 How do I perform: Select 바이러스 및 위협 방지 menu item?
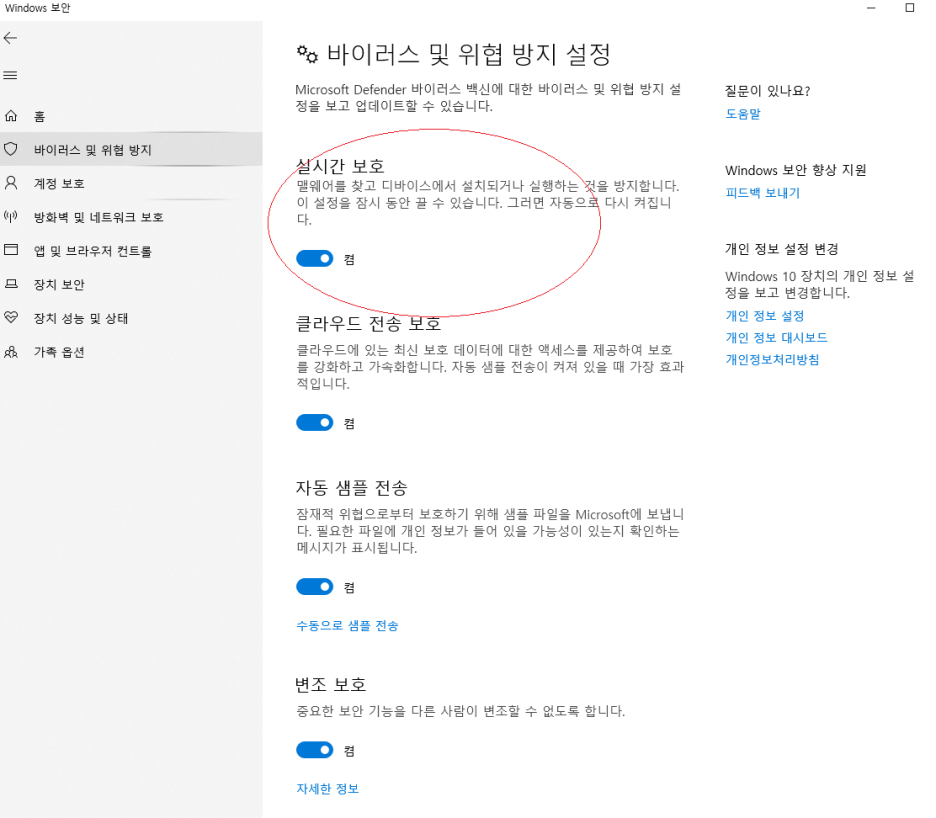click(131, 149)
